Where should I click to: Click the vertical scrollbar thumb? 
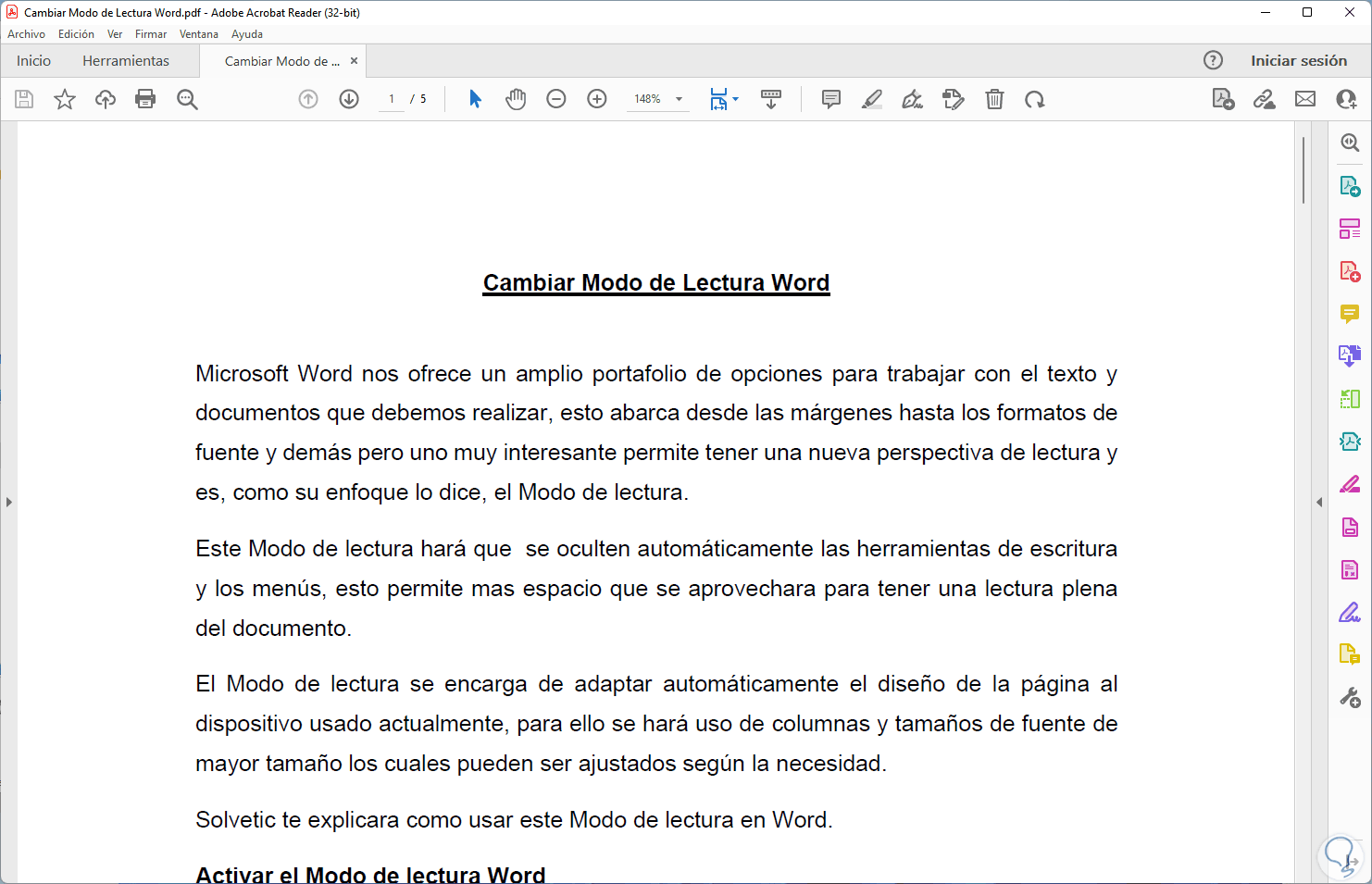pyautogui.click(x=1303, y=170)
